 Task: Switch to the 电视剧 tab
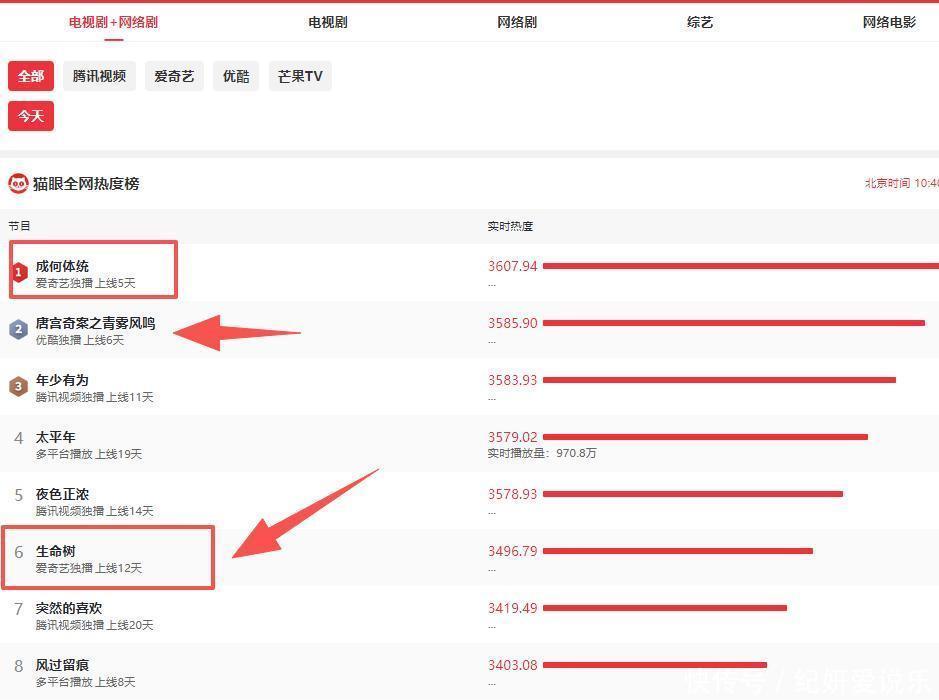coord(328,22)
